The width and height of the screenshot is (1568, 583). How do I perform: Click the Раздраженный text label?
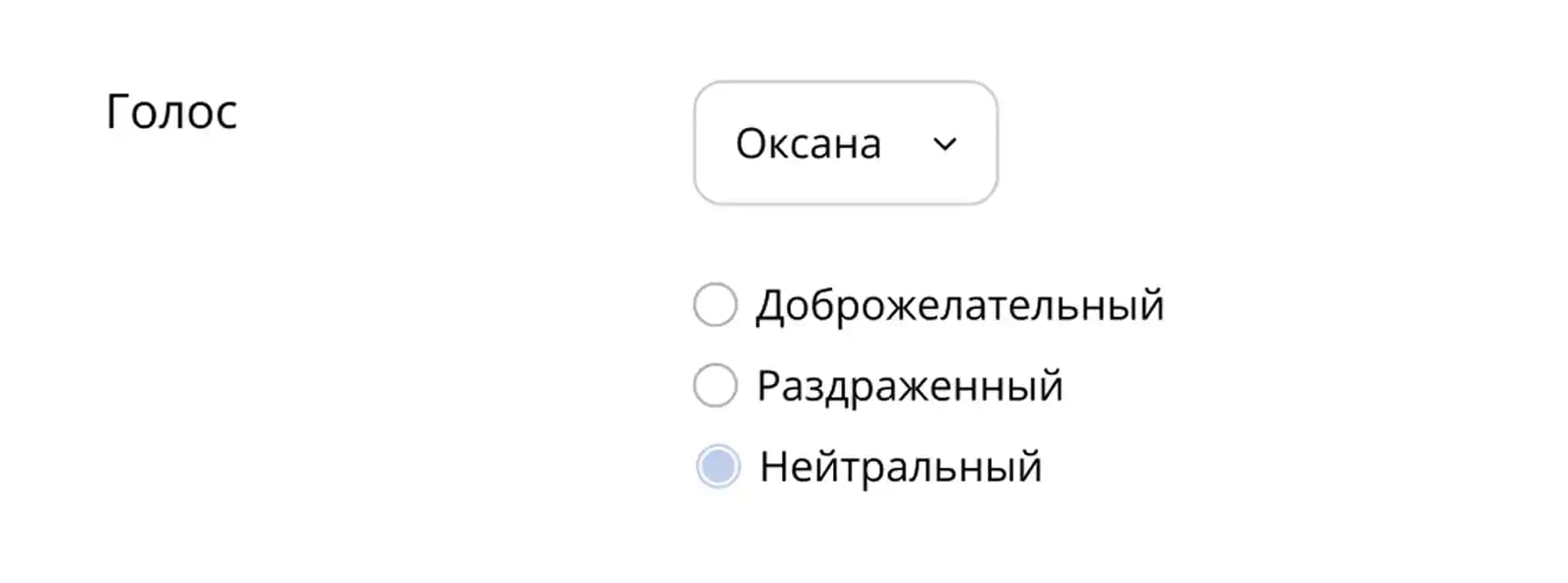(909, 384)
